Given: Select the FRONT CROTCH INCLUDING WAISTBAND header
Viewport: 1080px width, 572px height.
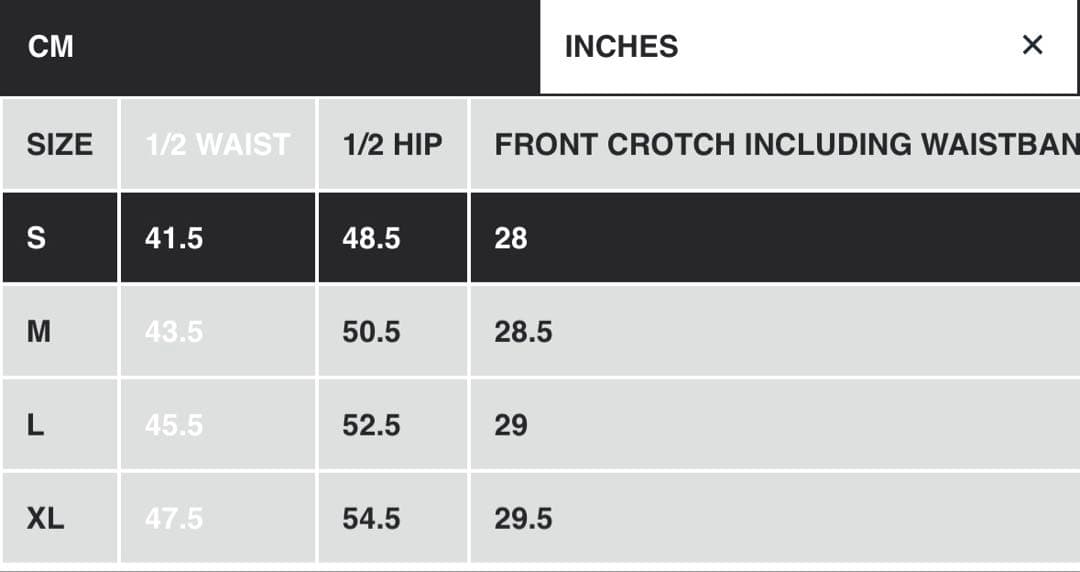Looking at the screenshot, I should click(x=786, y=144).
